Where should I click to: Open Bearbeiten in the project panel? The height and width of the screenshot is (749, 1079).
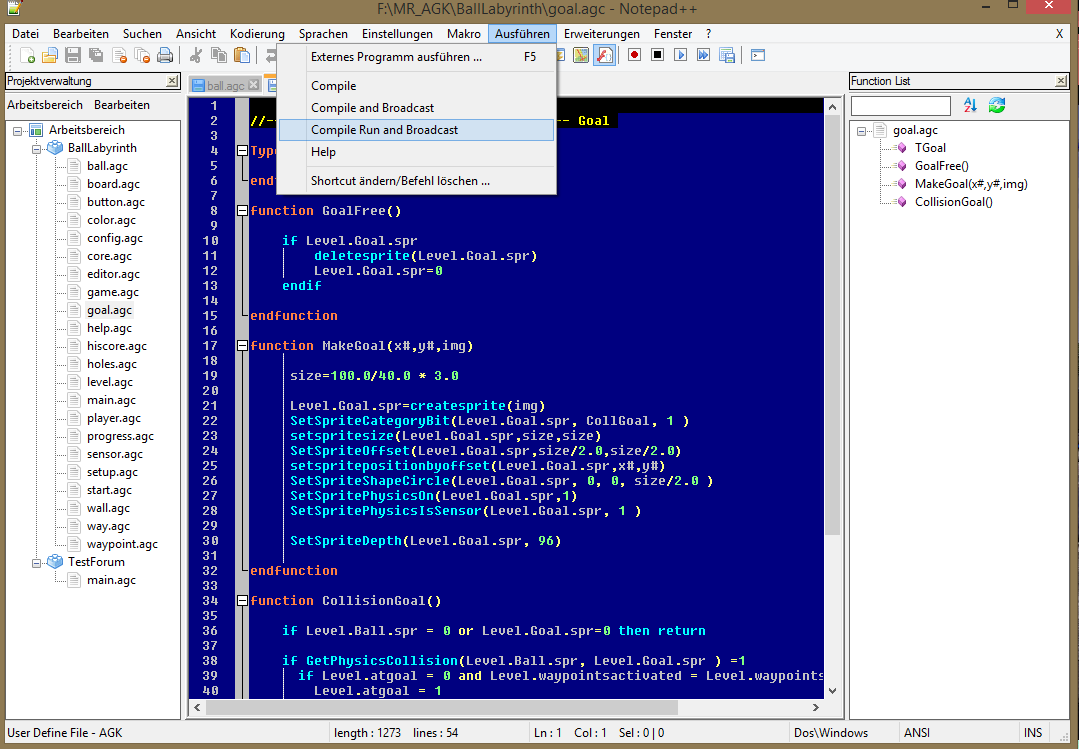click(122, 105)
